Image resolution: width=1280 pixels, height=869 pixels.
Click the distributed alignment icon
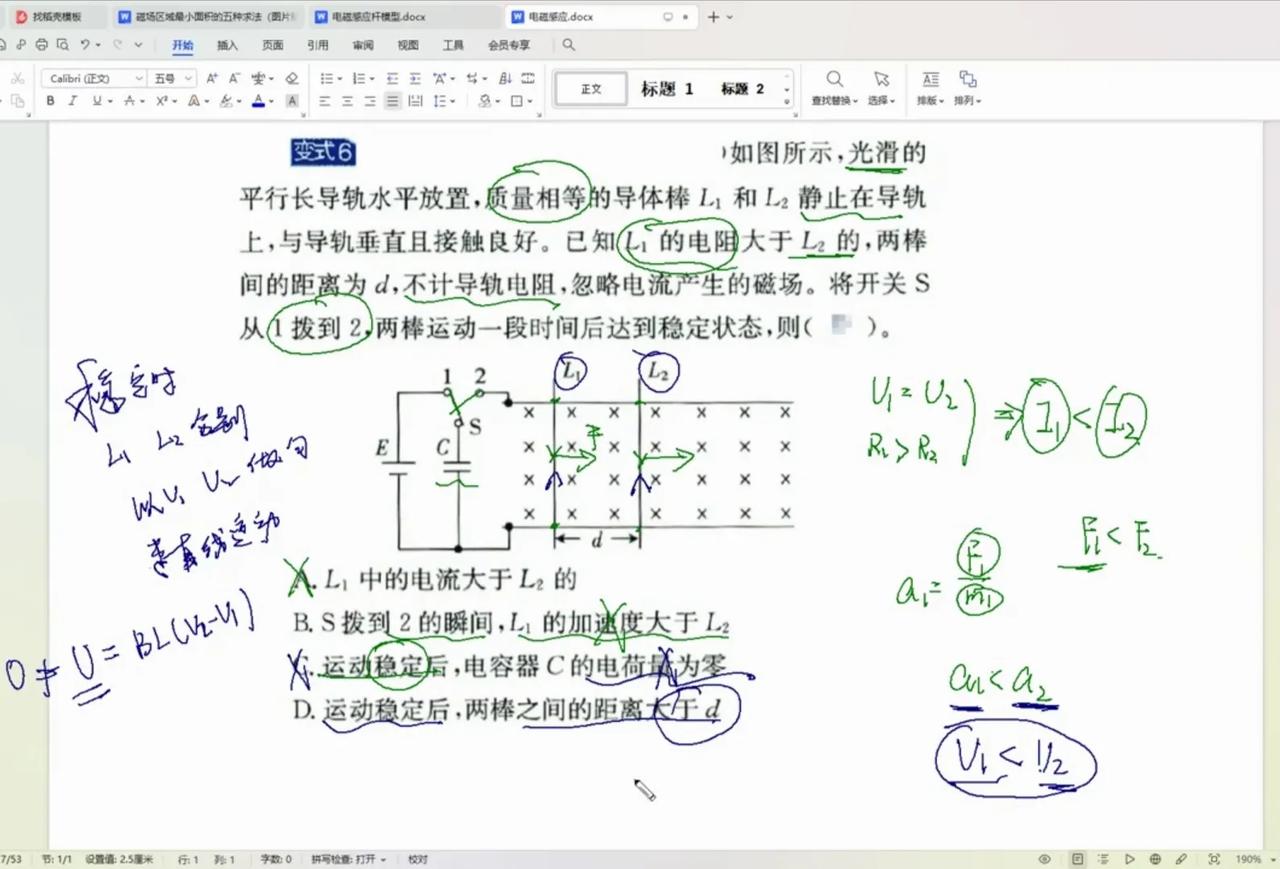pyautogui.click(x=415, y=101)
